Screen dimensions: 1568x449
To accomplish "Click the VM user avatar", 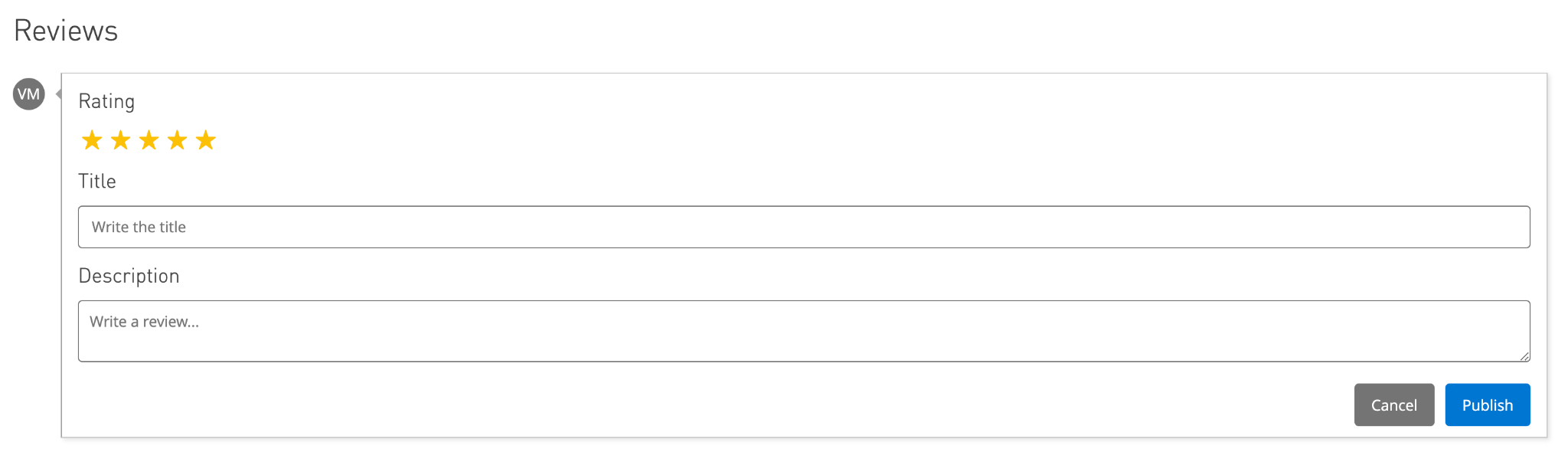I will click(x=29, y=94).
